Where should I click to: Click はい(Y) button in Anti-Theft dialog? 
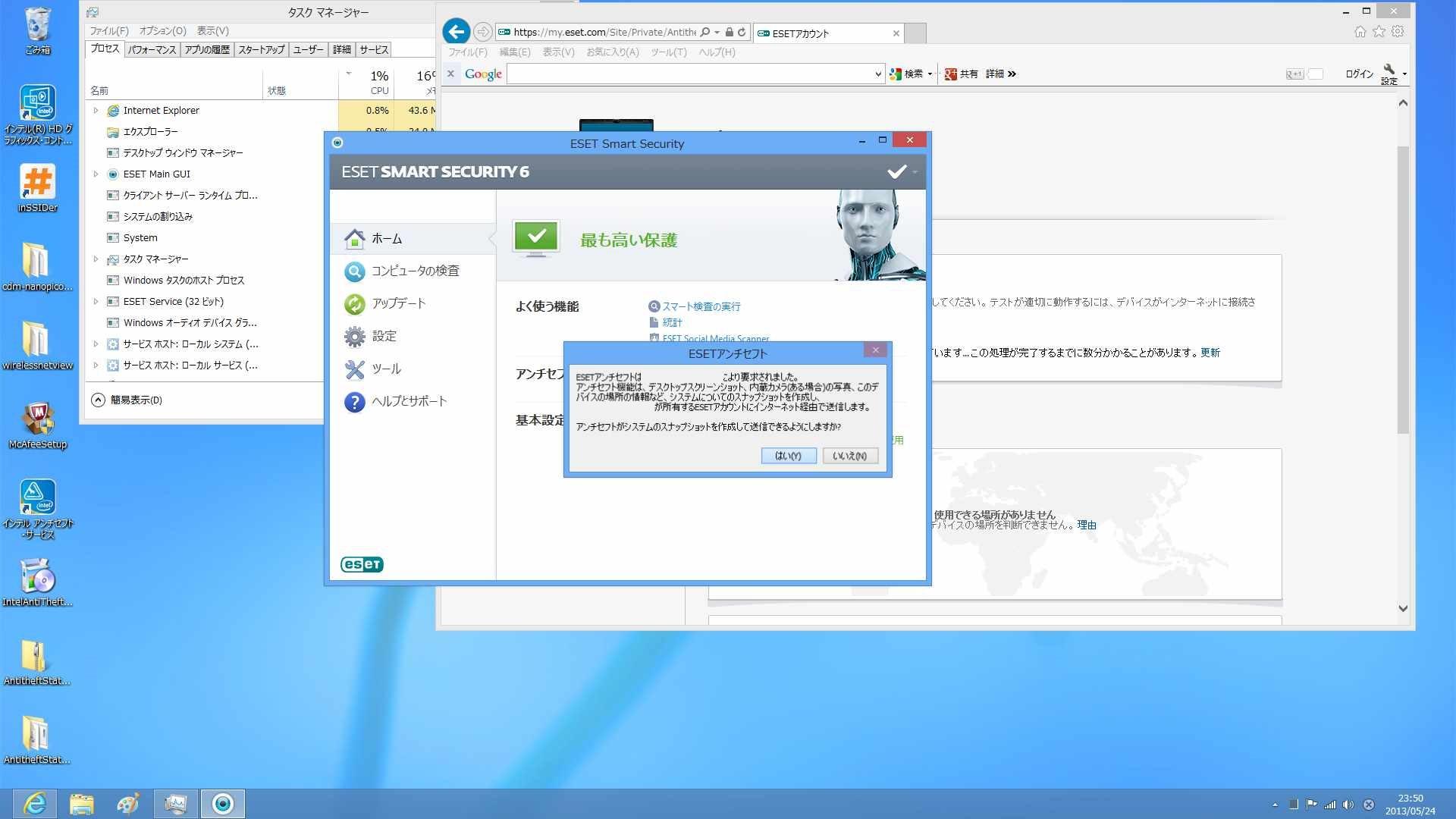point(788,456)
